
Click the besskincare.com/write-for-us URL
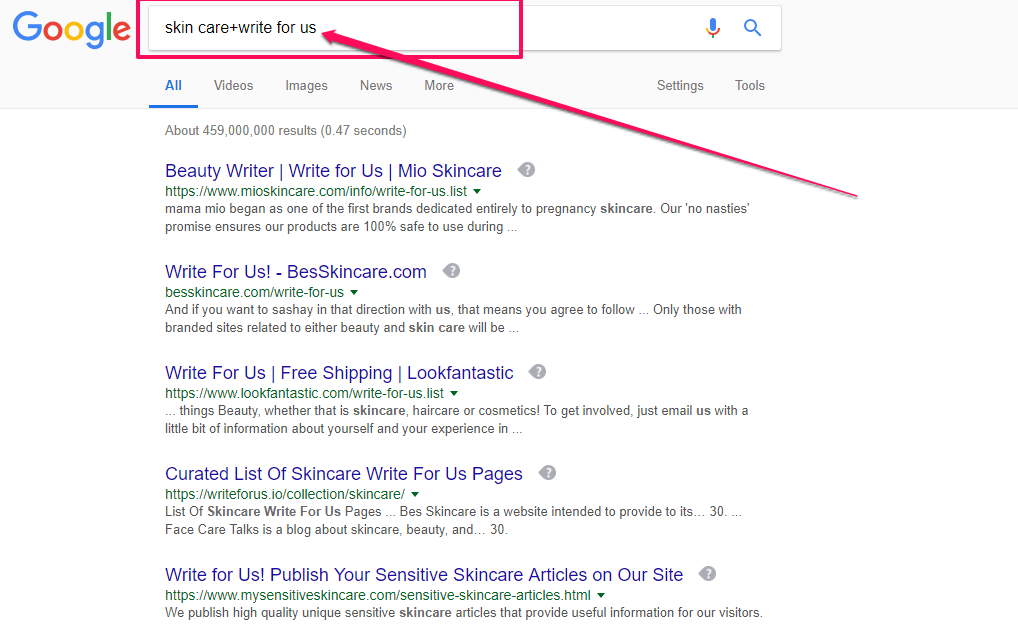pyautogui.click(x=254, y=292)
